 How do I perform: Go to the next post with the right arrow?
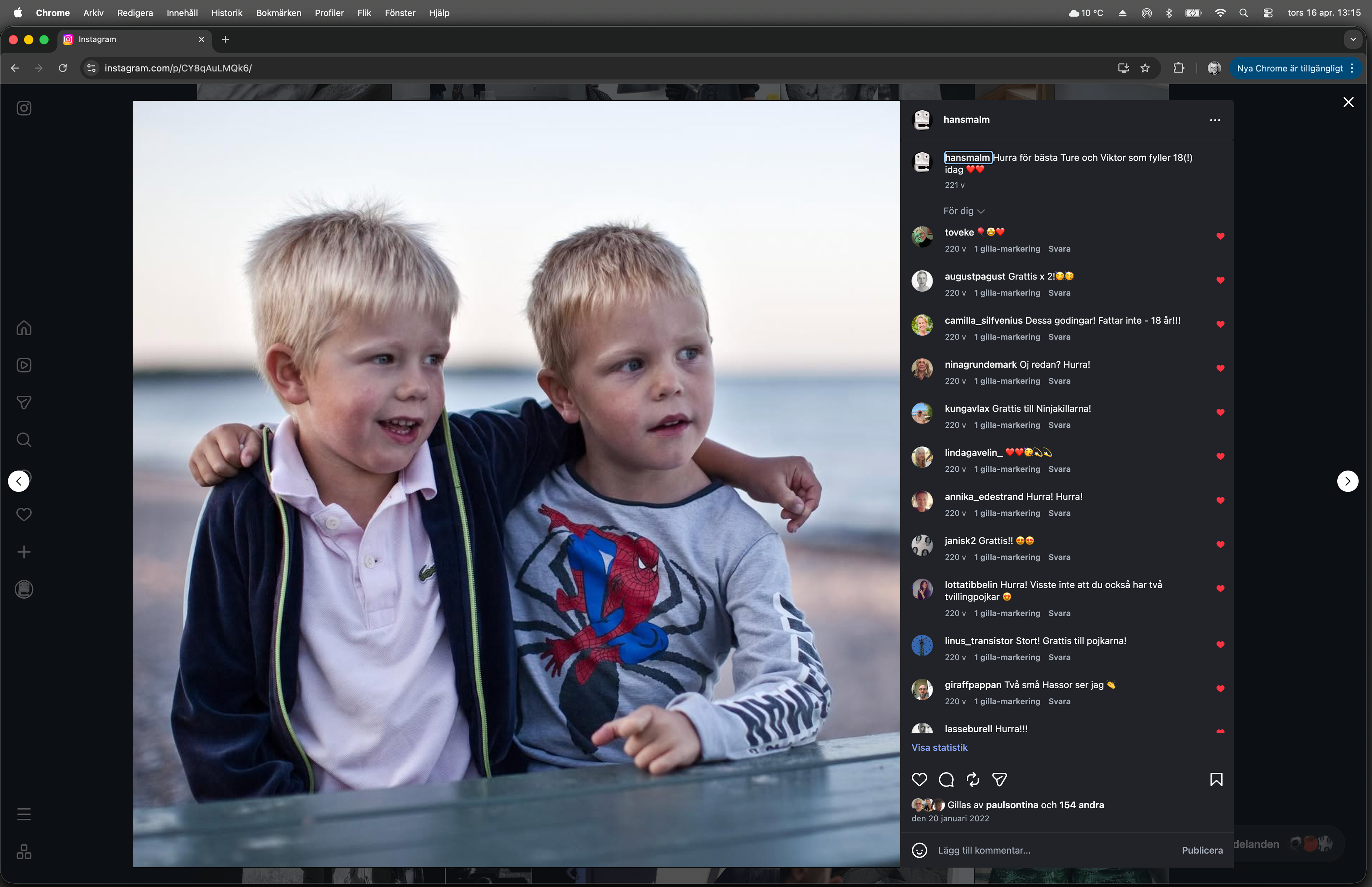click(1347, 481)
